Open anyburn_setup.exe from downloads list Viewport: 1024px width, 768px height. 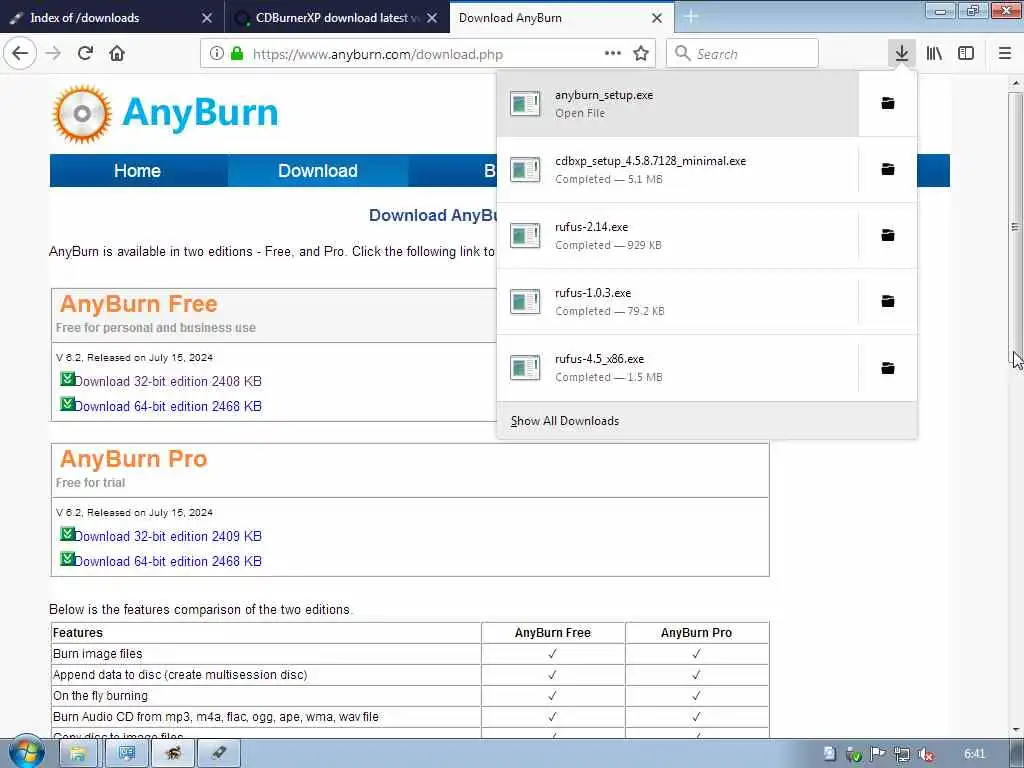coord(677,104)
